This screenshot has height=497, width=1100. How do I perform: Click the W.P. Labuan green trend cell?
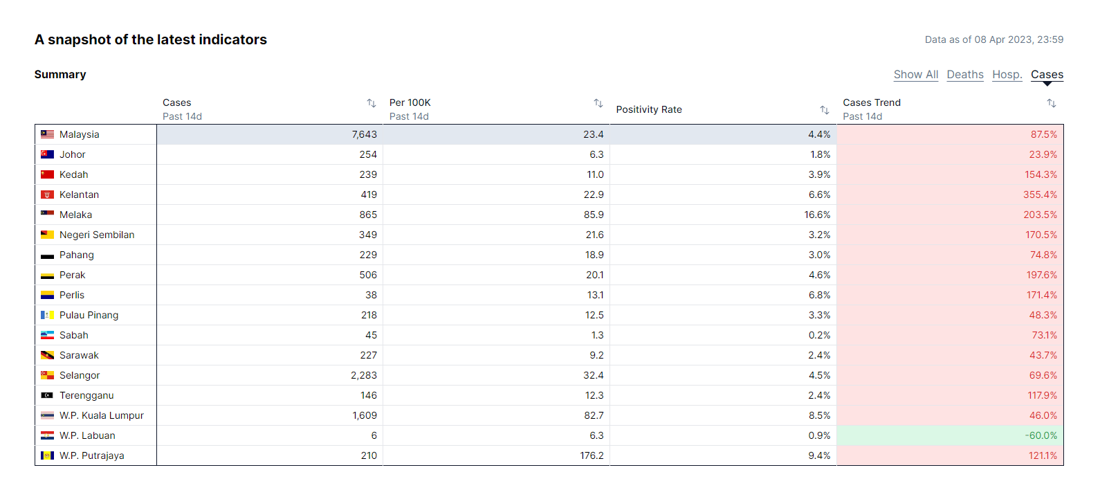(x=950, y=435)
